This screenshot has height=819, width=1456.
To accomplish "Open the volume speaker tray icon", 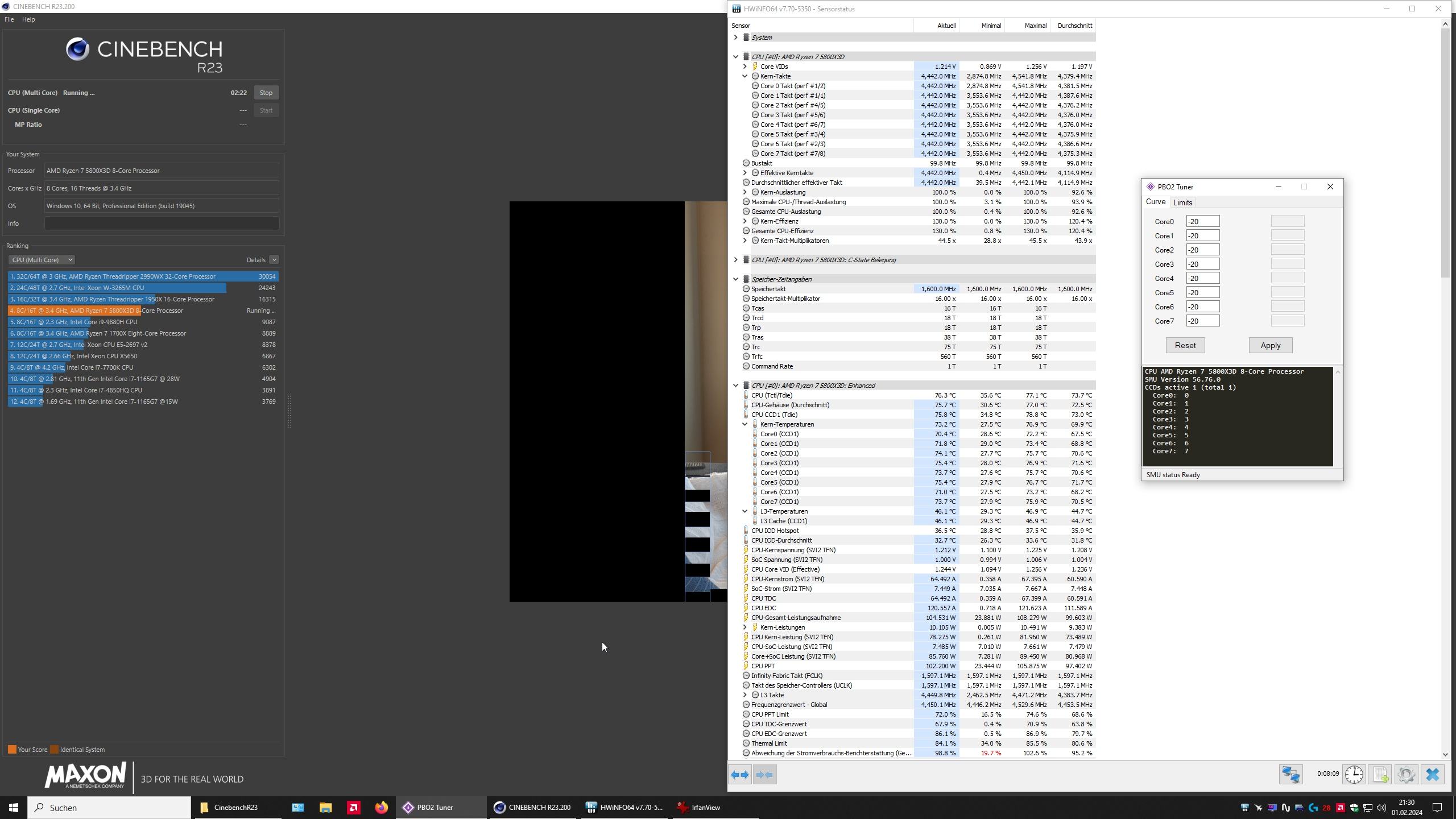I will click(1381, 808).
